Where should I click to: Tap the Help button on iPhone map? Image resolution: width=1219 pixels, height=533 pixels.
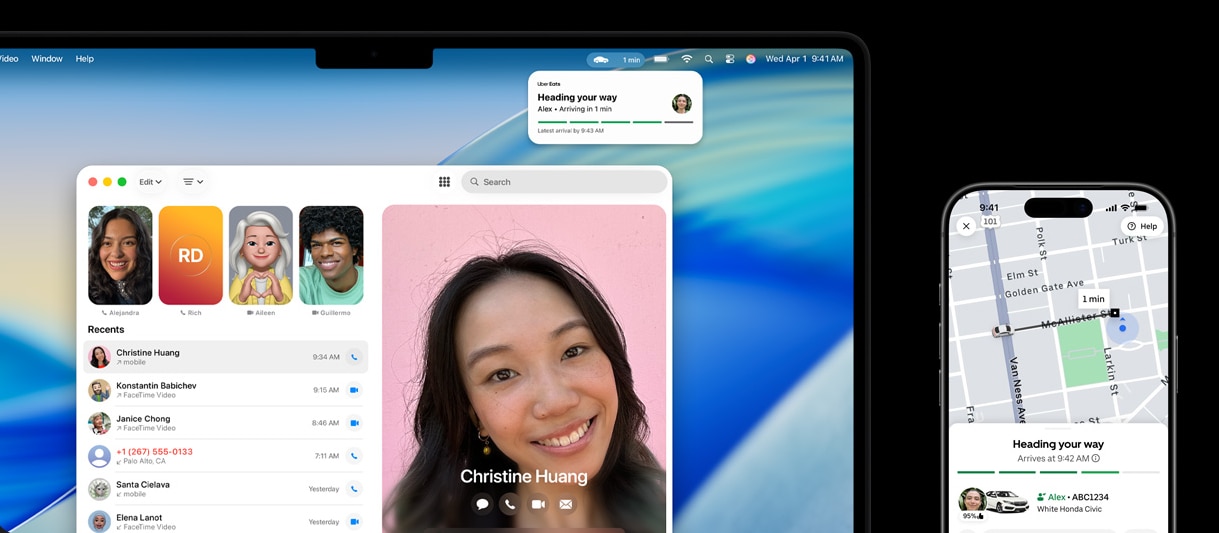(x=1142, y=226)
